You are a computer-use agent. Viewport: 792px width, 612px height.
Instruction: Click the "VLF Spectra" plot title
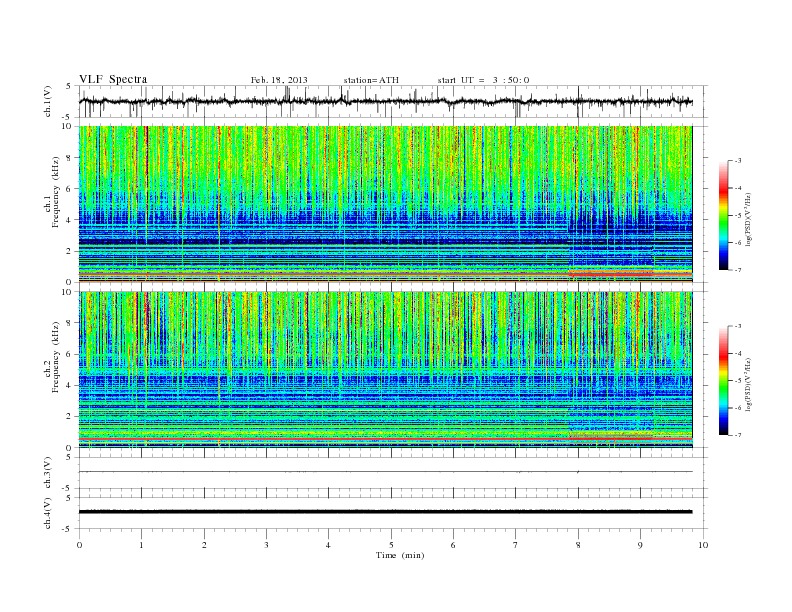113,79
